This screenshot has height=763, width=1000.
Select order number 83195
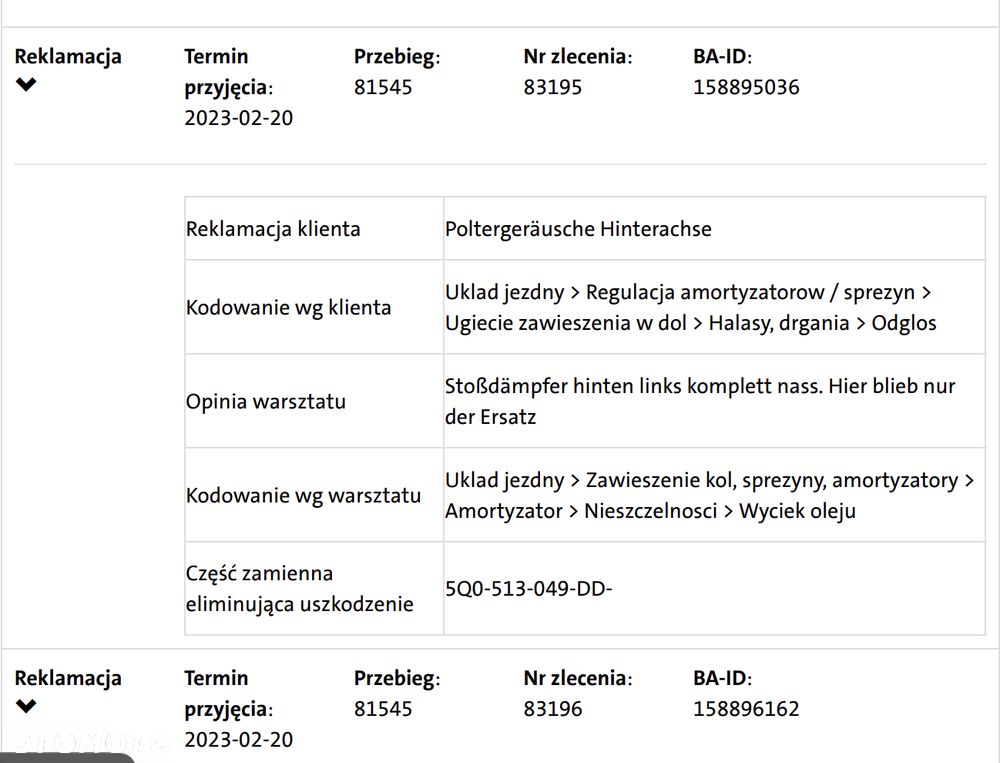552,87
